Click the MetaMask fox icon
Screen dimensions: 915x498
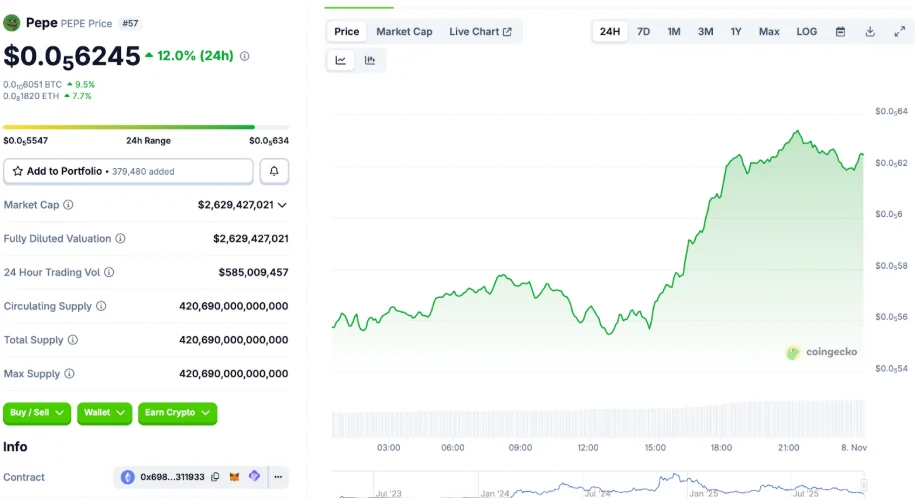point(234,477)
